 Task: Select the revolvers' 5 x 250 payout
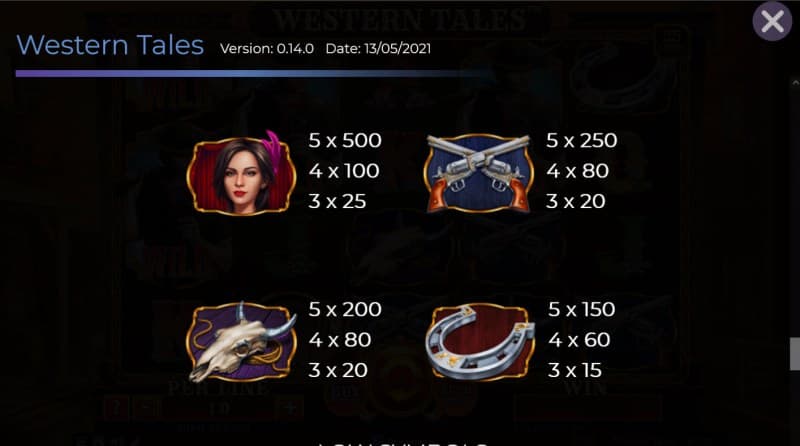point(582,140)
